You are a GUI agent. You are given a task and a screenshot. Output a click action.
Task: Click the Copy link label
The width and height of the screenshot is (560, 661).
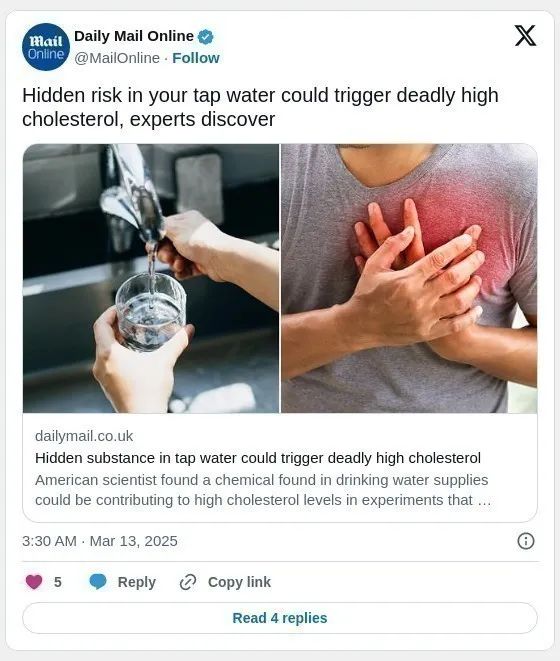point(239,582)
